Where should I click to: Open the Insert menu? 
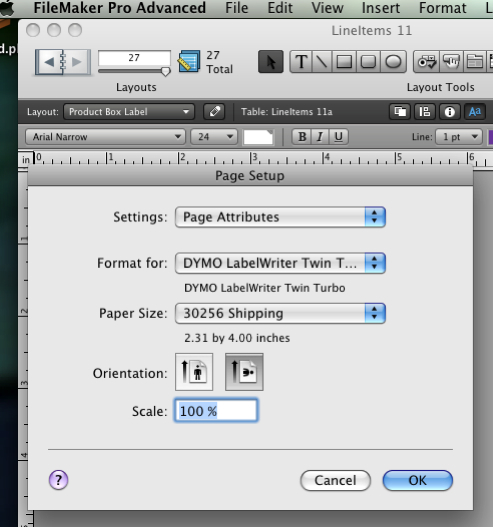point(381,7)
